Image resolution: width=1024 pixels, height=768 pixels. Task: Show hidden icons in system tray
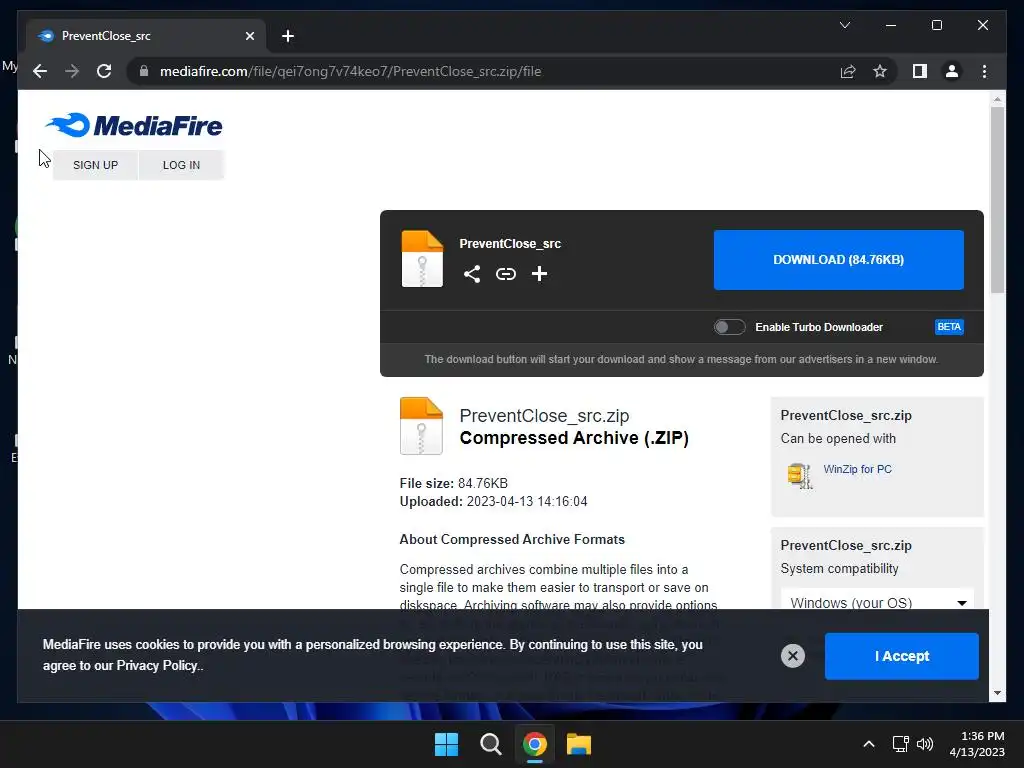[x=869, y=744]
